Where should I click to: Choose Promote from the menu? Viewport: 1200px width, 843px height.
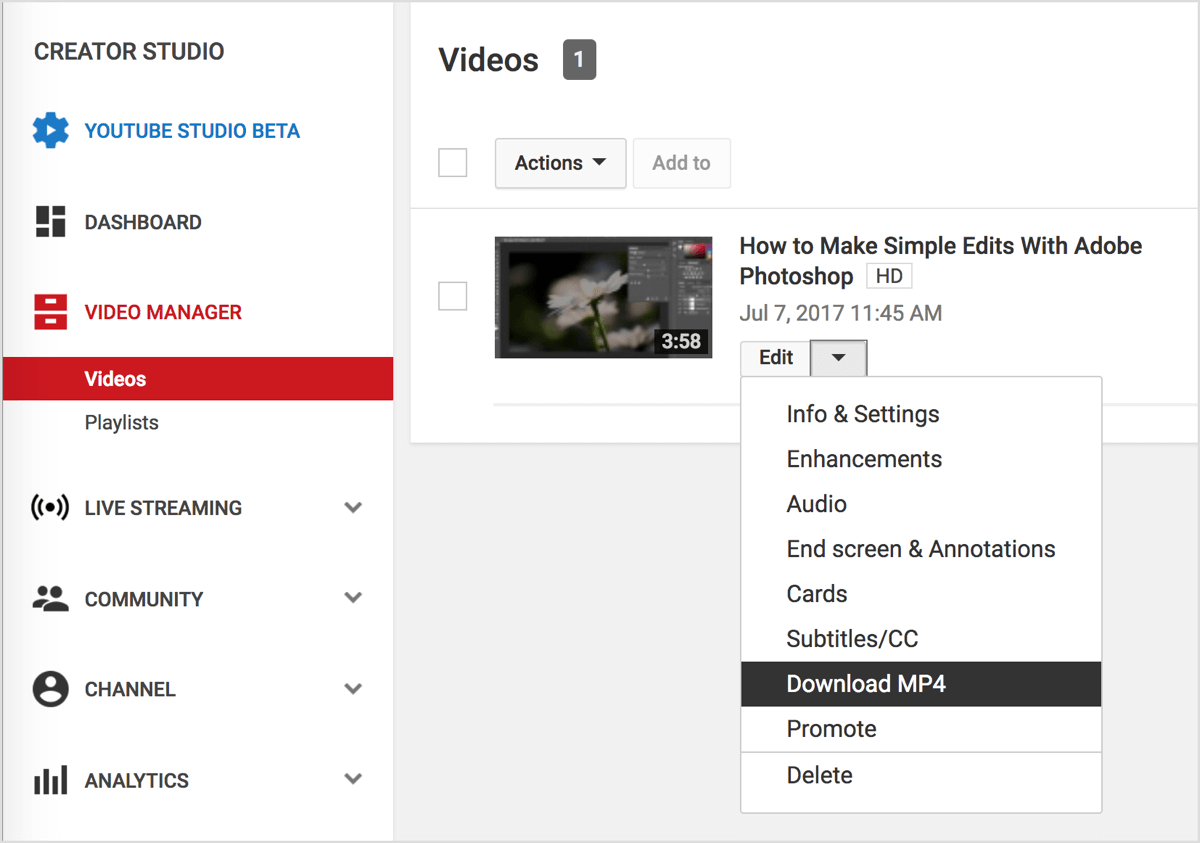921,729
